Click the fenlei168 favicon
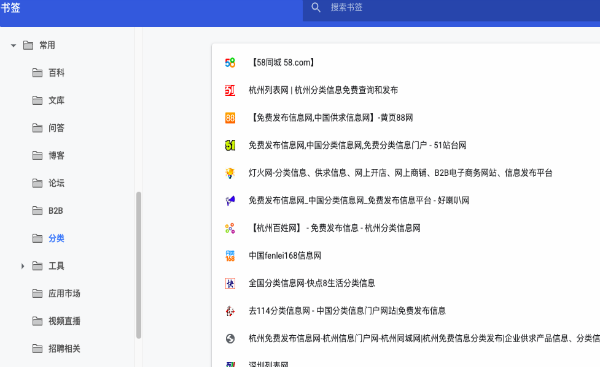 pos(230,256)
